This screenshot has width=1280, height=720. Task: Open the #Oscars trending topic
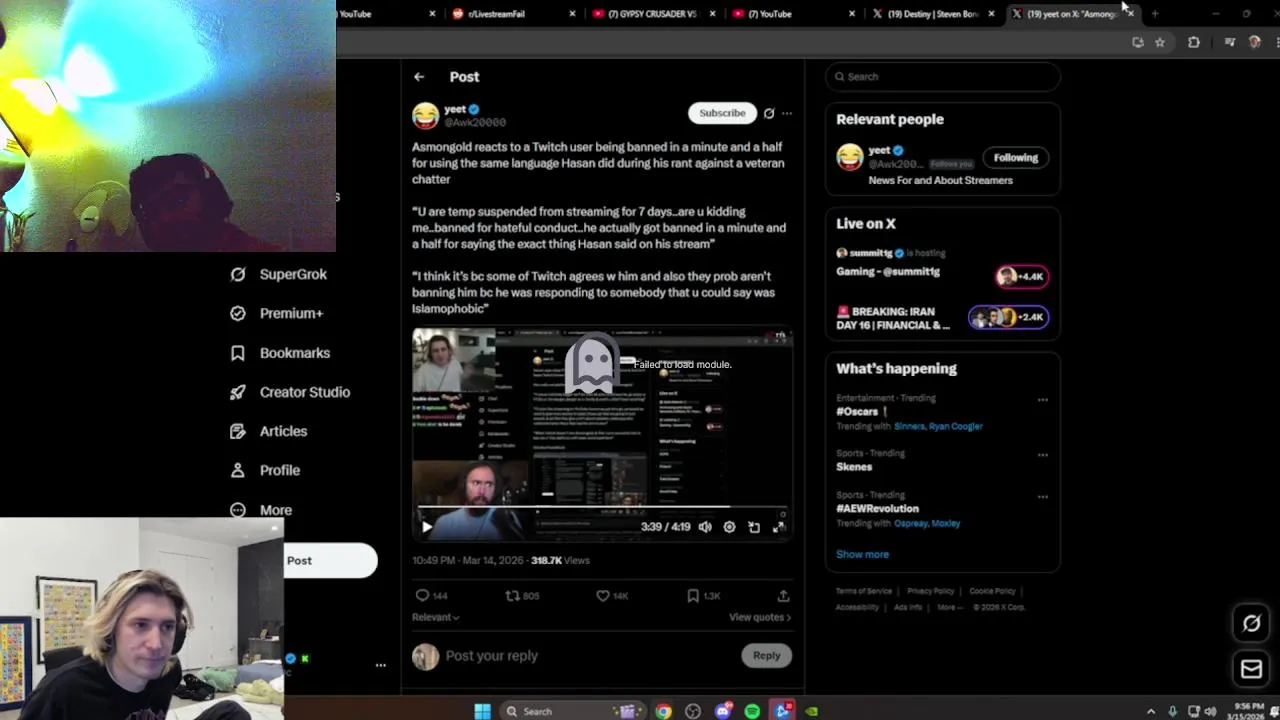click(857, 411)
